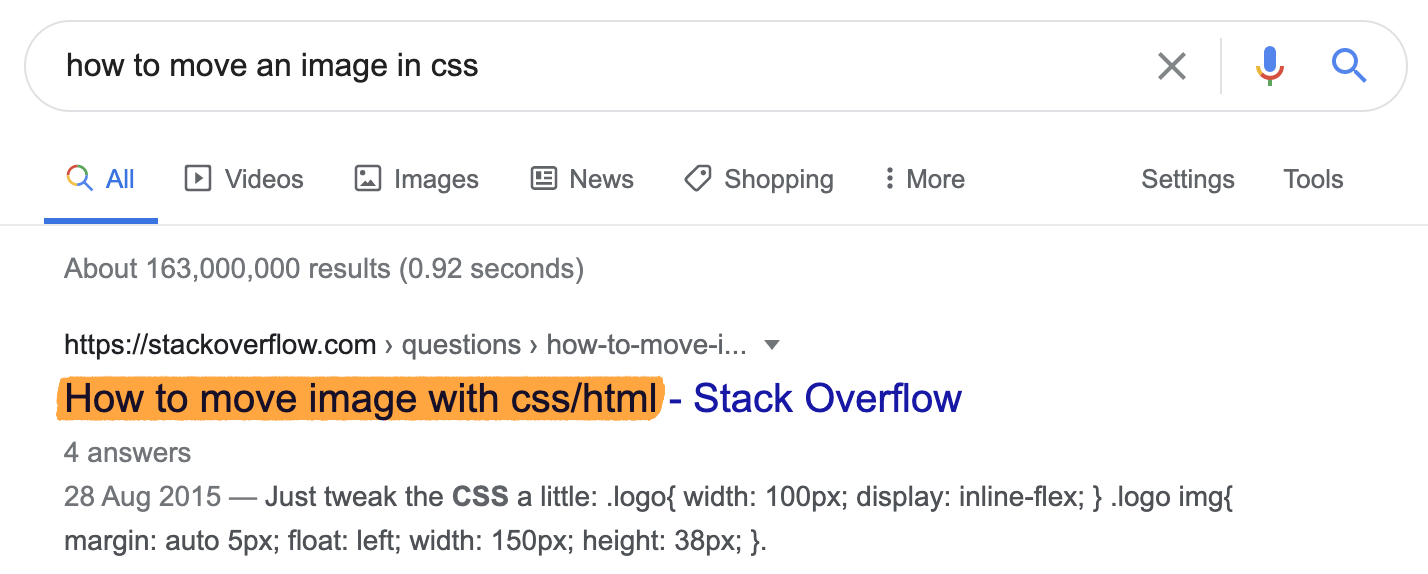Start voice search with the microphone icon
The height and width of the screenshot is (574, 1428).
pyautogui.click(x=1269, y=67)
